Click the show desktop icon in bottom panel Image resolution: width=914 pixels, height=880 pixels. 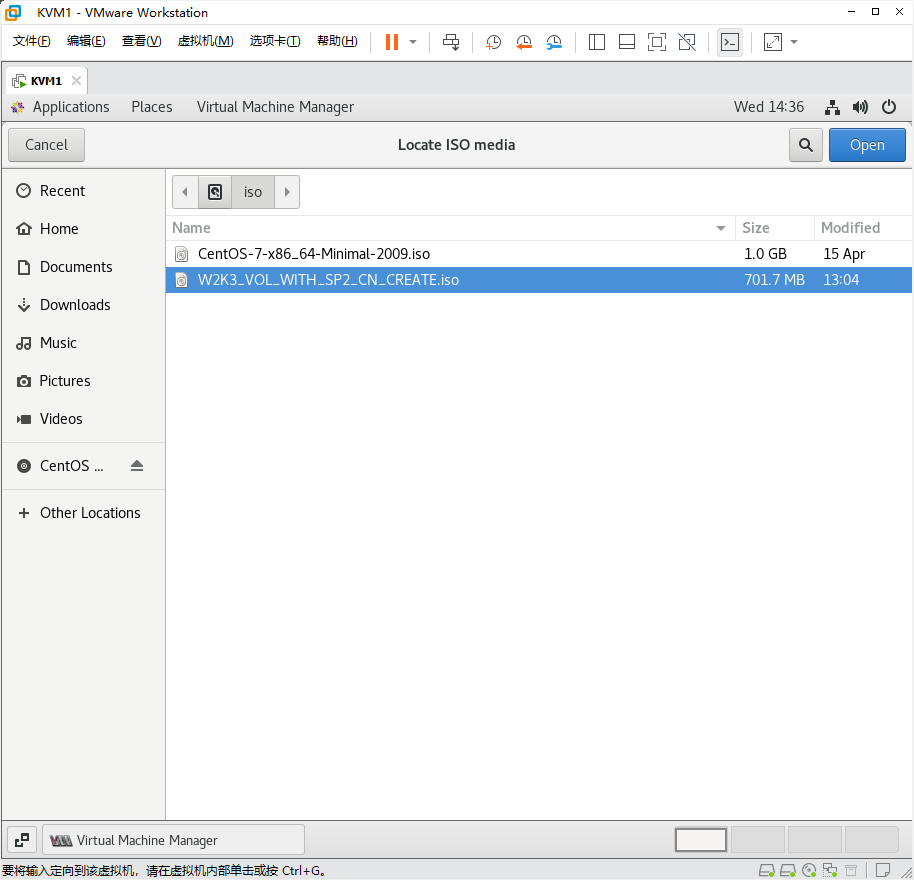pos(22,840)
